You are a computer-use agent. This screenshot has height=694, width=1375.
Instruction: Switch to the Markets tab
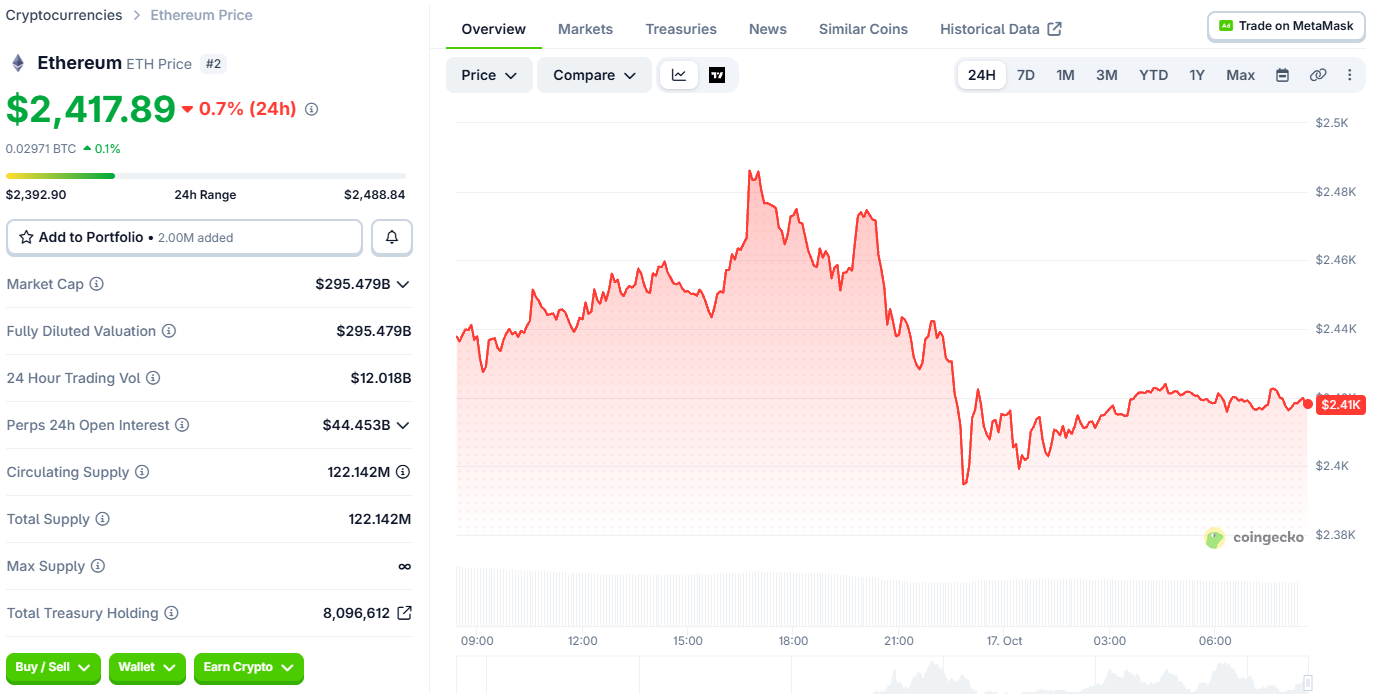(586, 29)
